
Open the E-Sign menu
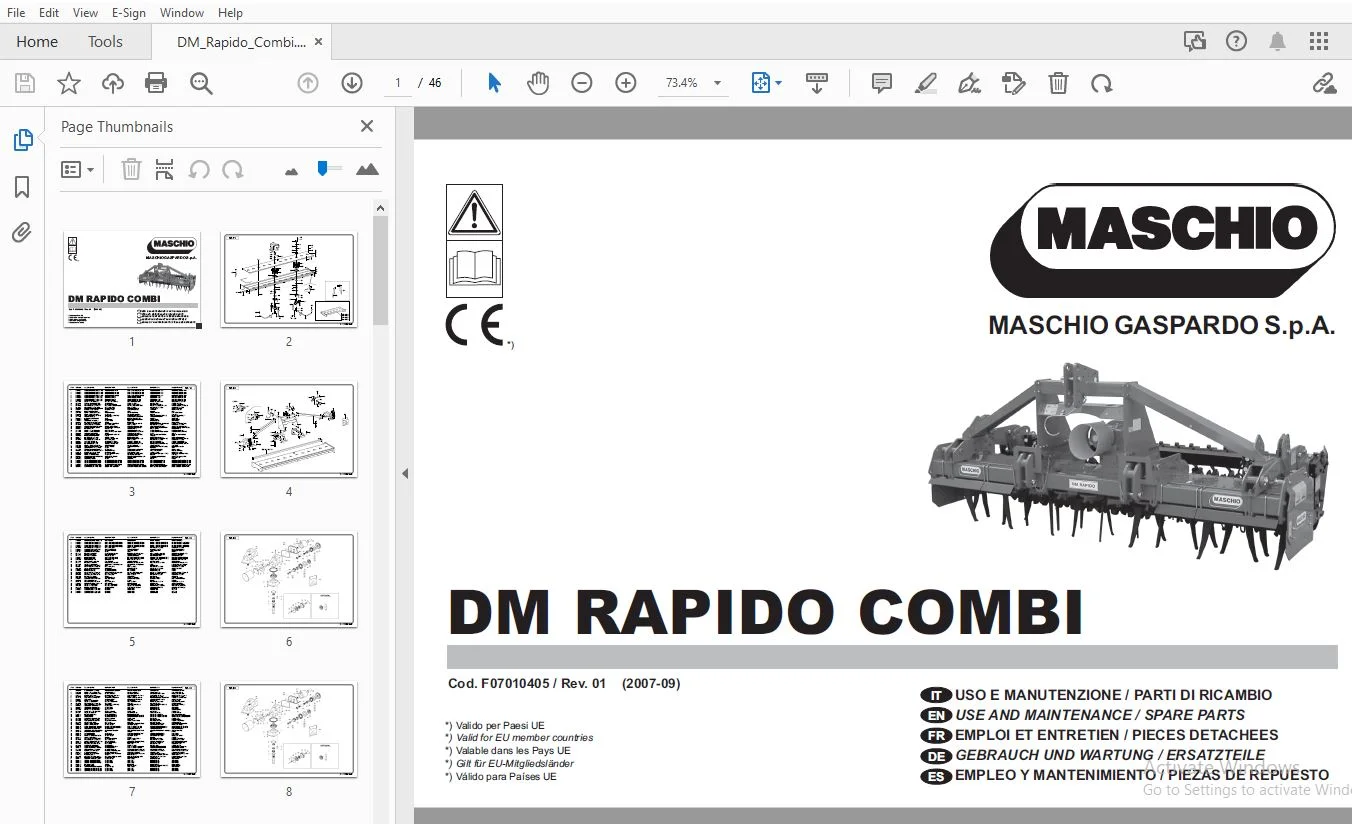(x=128, y=12)
